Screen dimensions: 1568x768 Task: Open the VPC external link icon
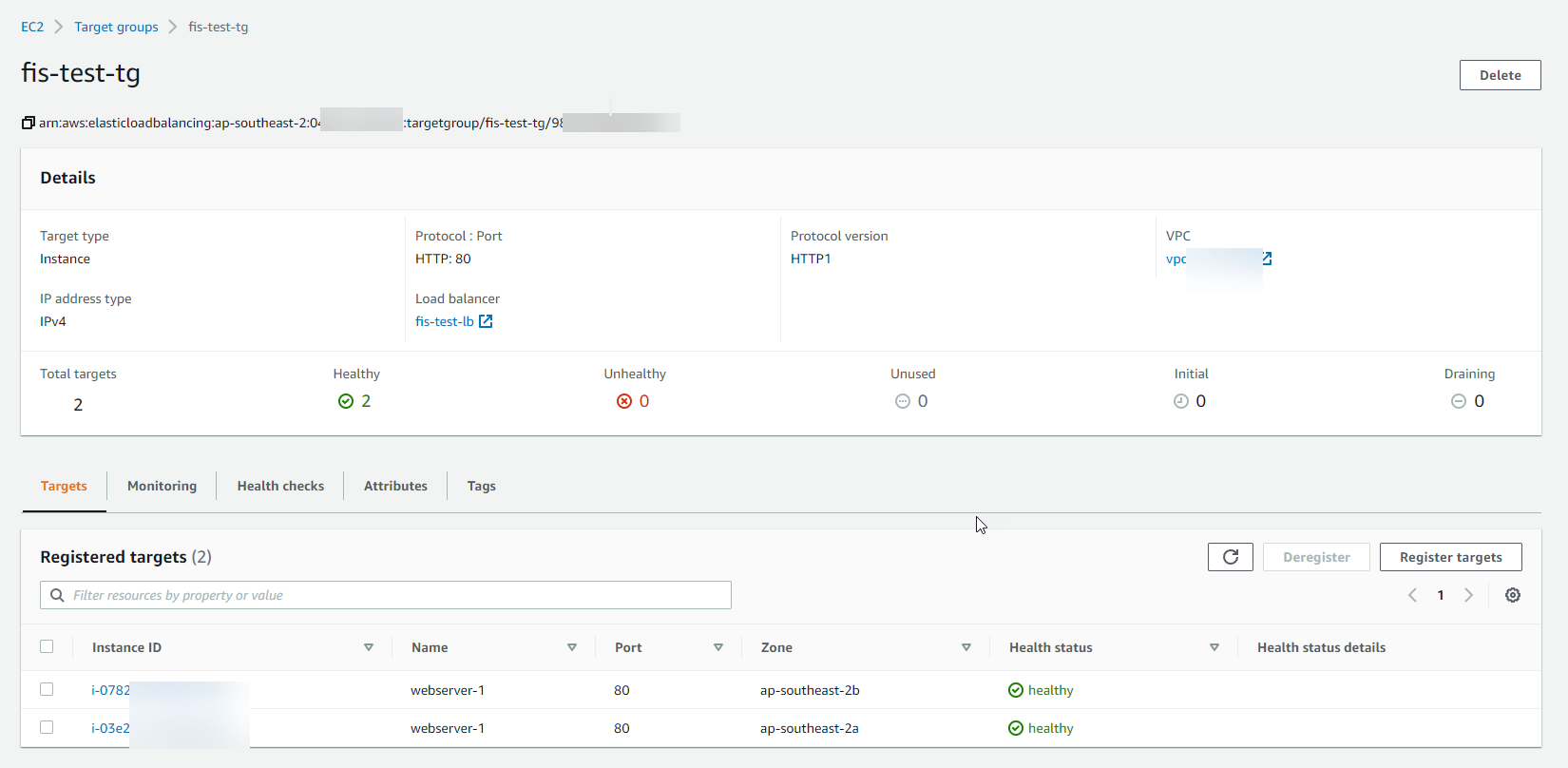(1267, 259)
